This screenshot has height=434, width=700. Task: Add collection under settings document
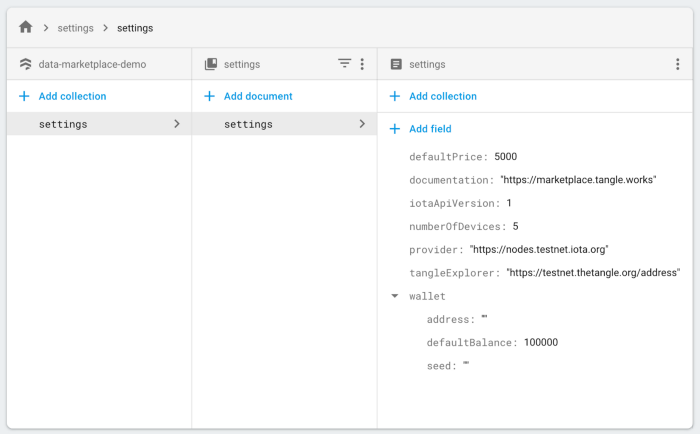(x=433, y=96)
